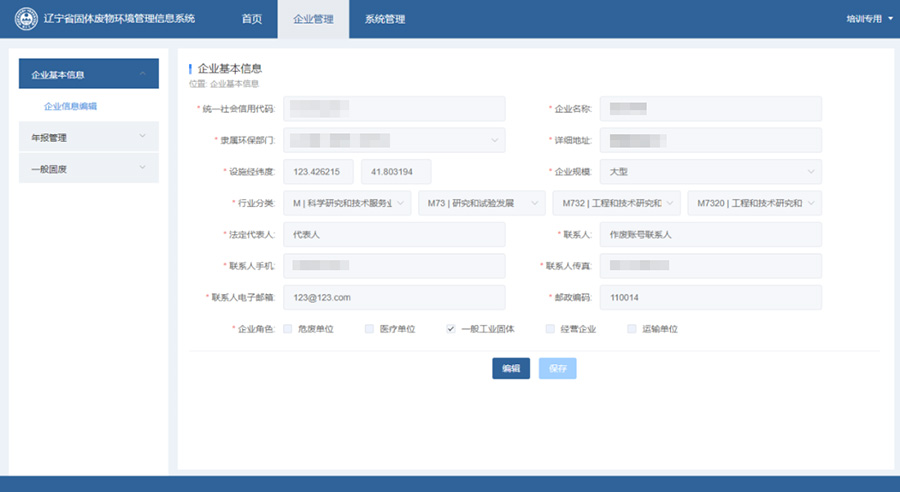Open the 企业规模 dropdown showing 大型
This screenshot has width=900, height=492.
(x=711, y=172)
